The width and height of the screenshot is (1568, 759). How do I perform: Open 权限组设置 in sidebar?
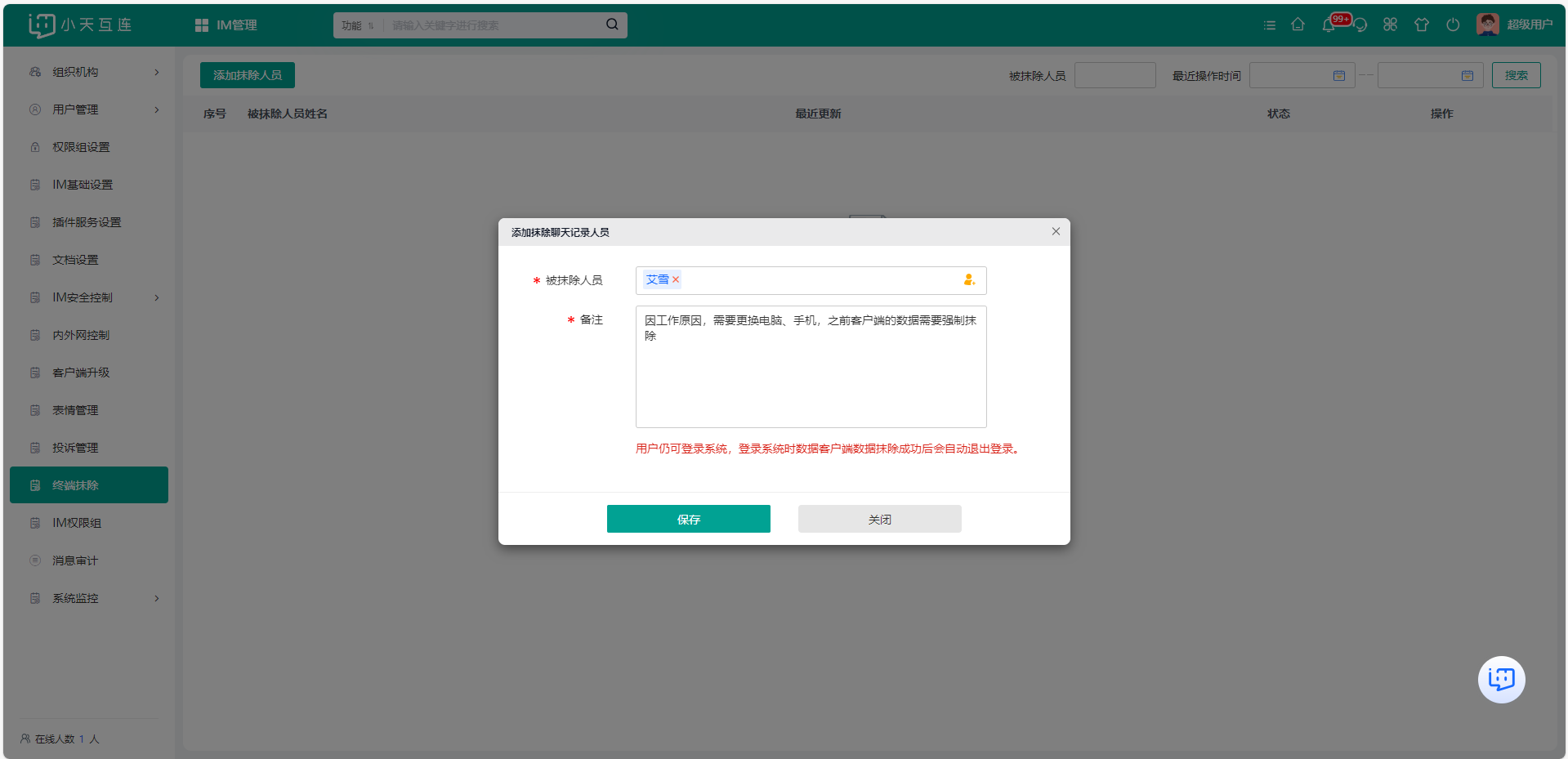click(89, 147)
